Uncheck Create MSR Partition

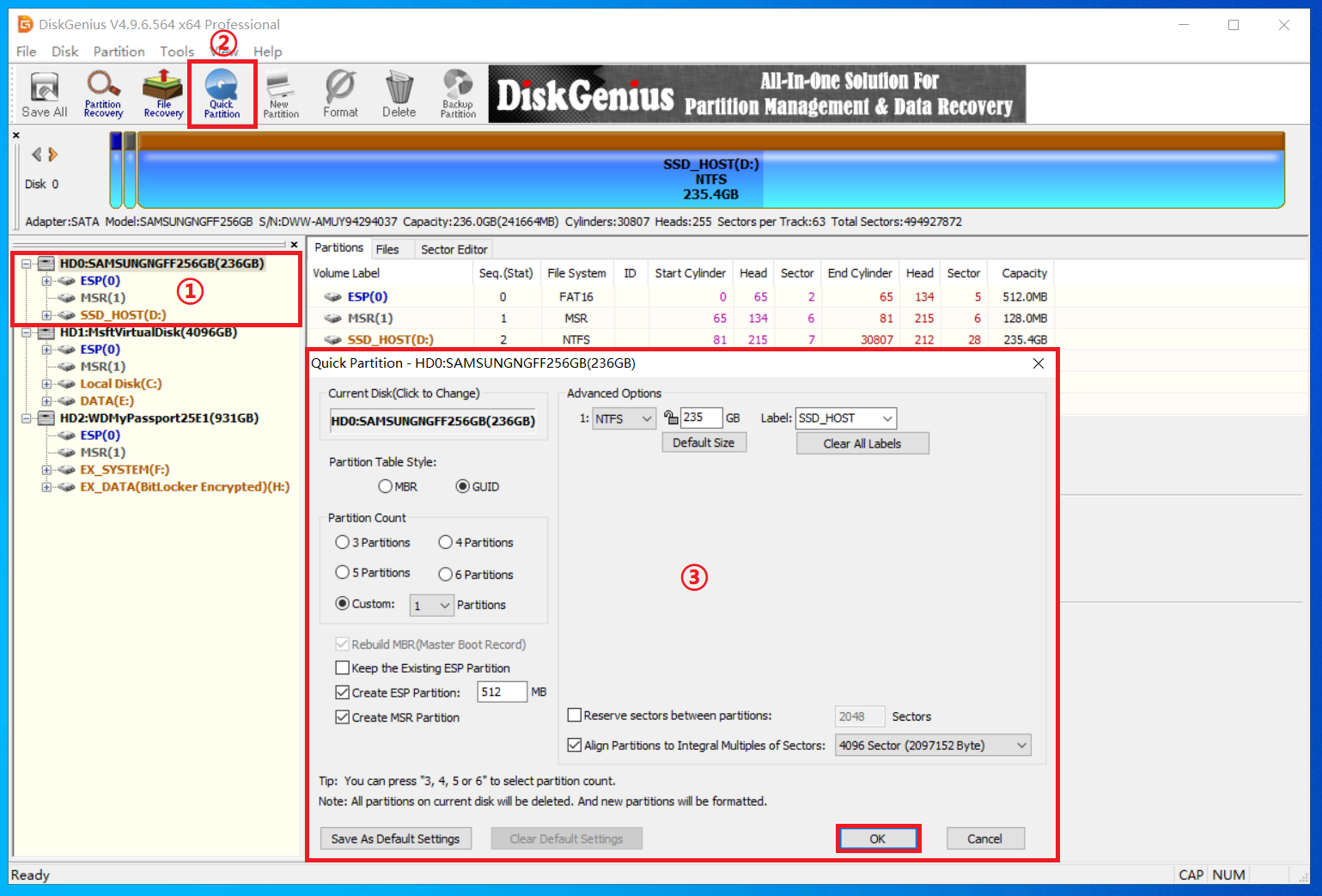[x=342, y=717]
